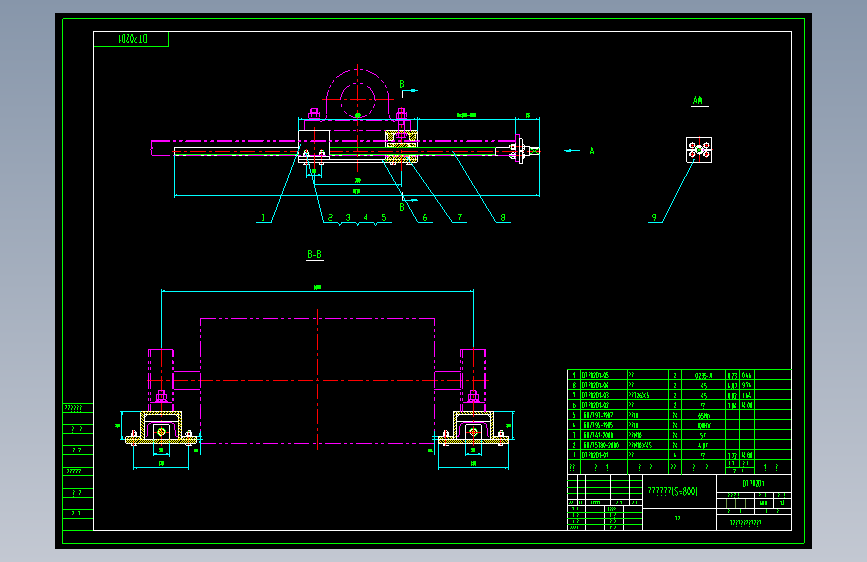Screen dimensions: 867x562
Task: Click part balloon number 8
Action: pyautogui.click(x=503, y=217)
